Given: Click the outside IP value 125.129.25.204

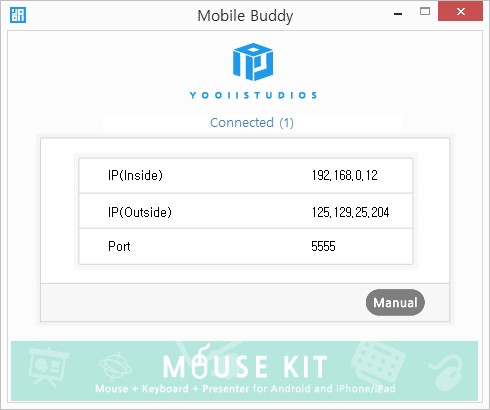Looking at the screenshot, I should point(350,212).
